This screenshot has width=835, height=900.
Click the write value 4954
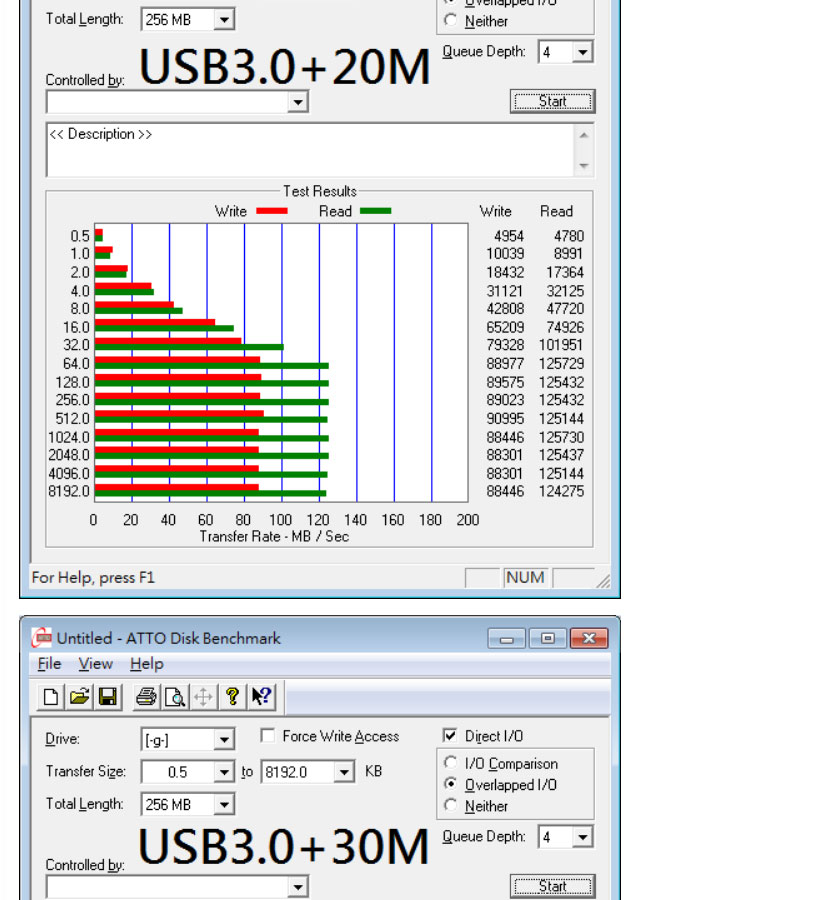point(508,236)
